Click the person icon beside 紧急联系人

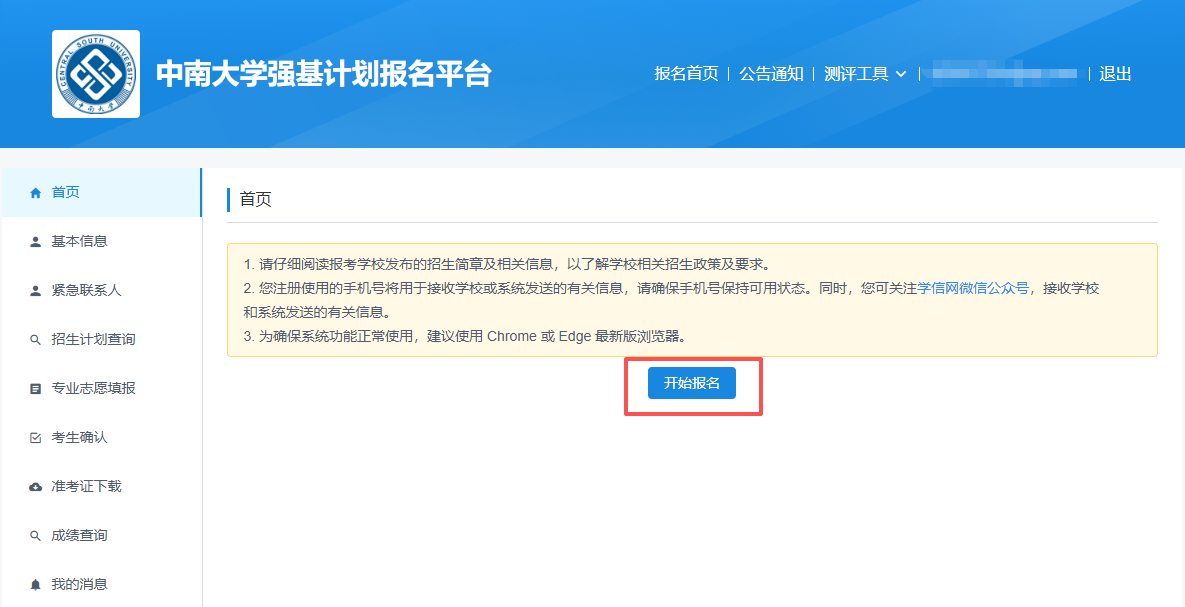click(36, 290)
